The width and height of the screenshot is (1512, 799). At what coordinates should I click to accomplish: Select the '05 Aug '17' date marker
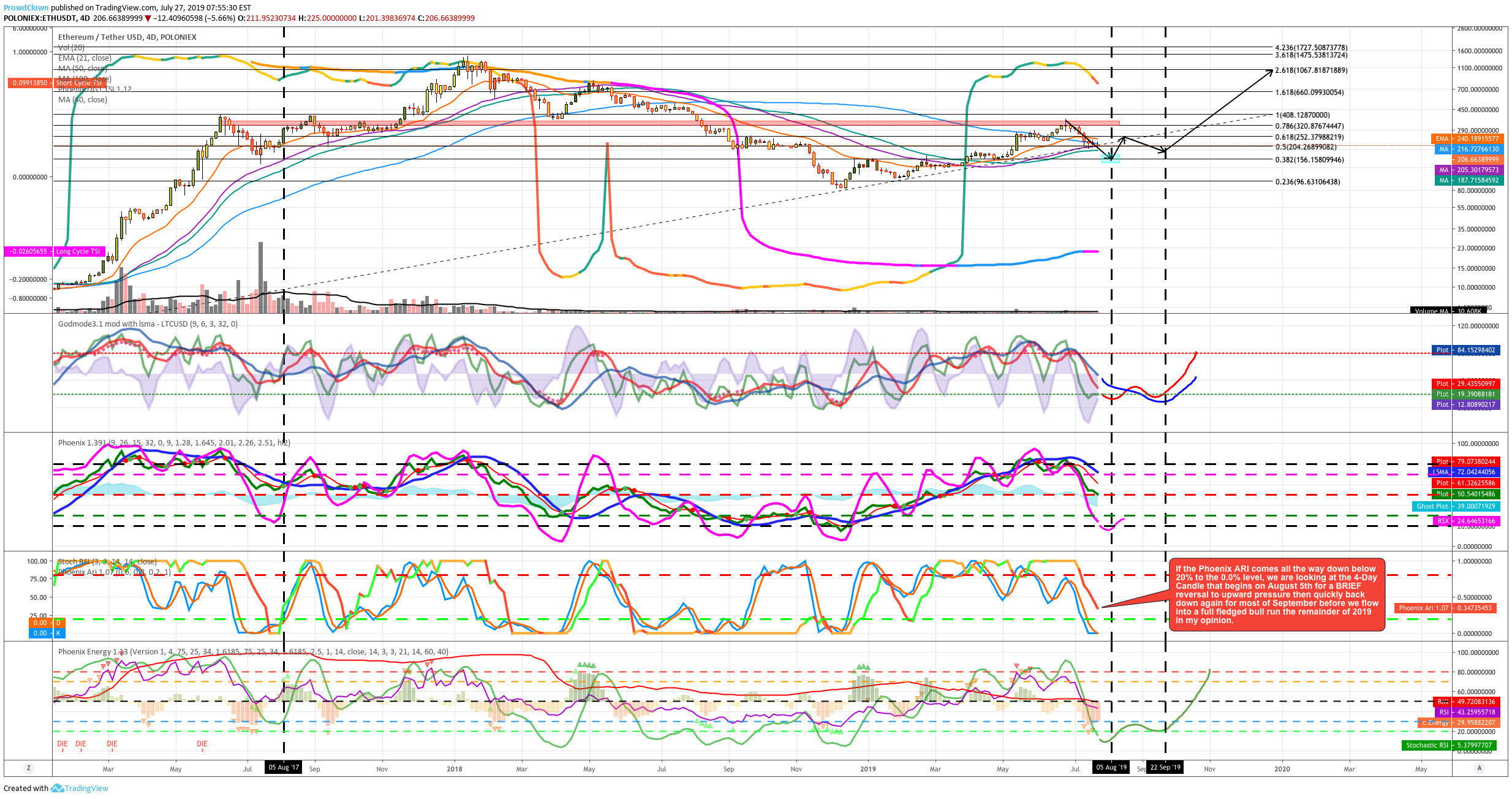pos(284,768)
